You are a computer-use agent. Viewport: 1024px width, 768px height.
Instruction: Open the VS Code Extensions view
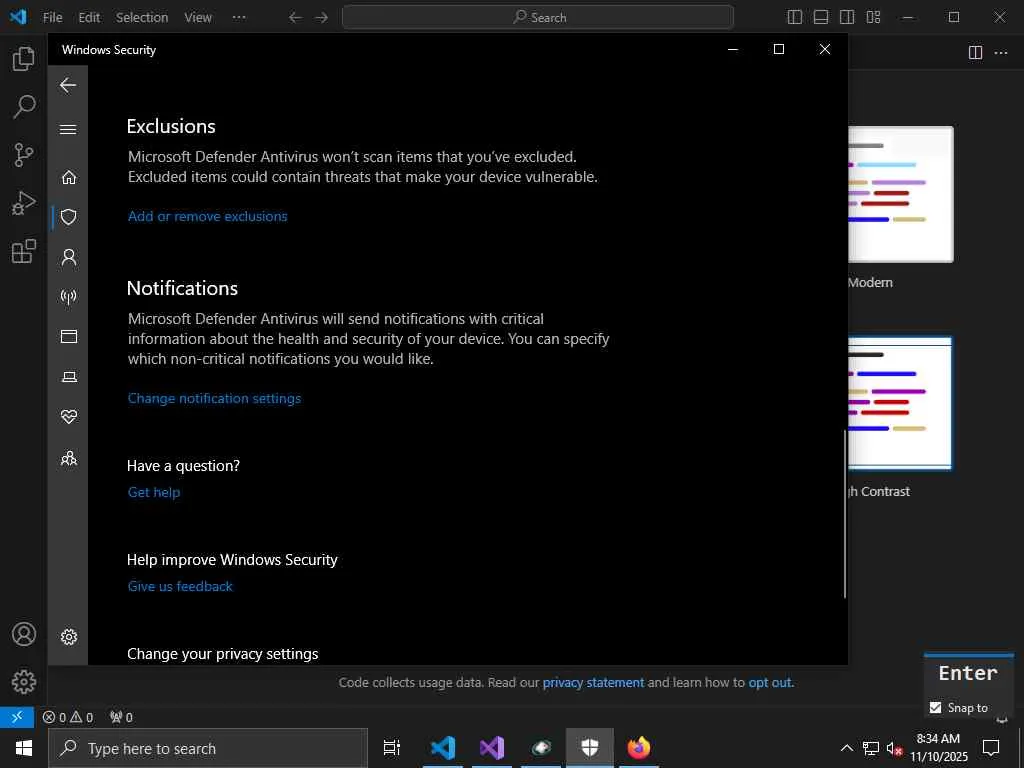24,251
